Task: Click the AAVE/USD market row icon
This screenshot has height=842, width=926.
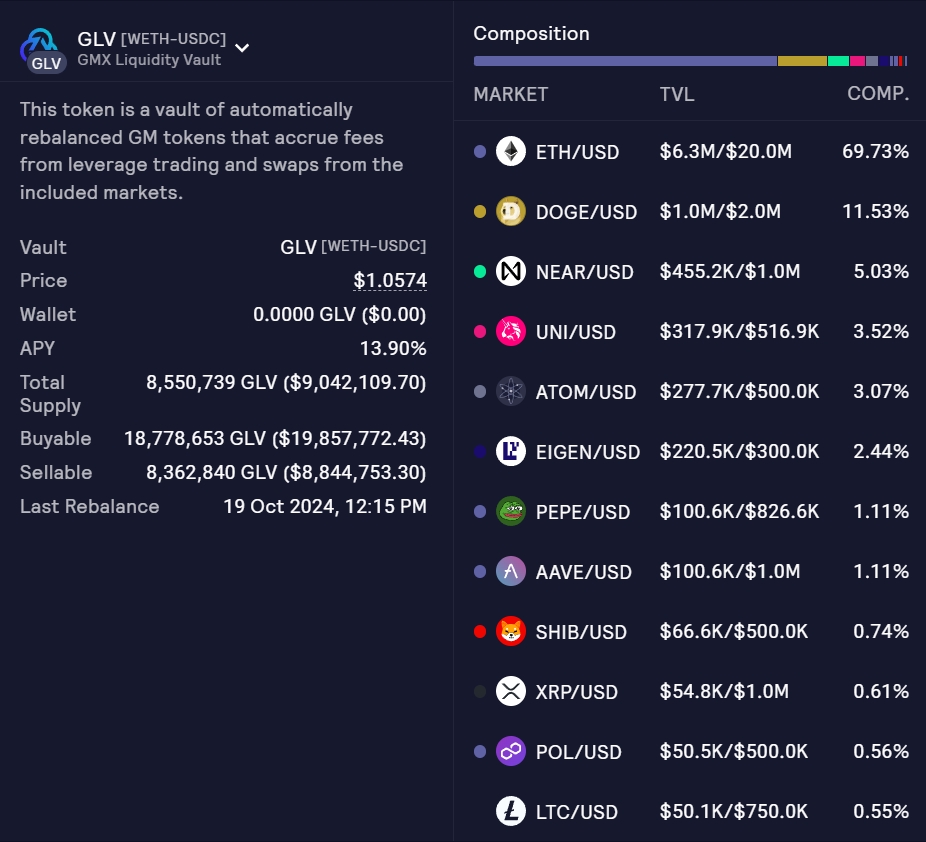Action: pyautogui.click(x=511, y=572)
